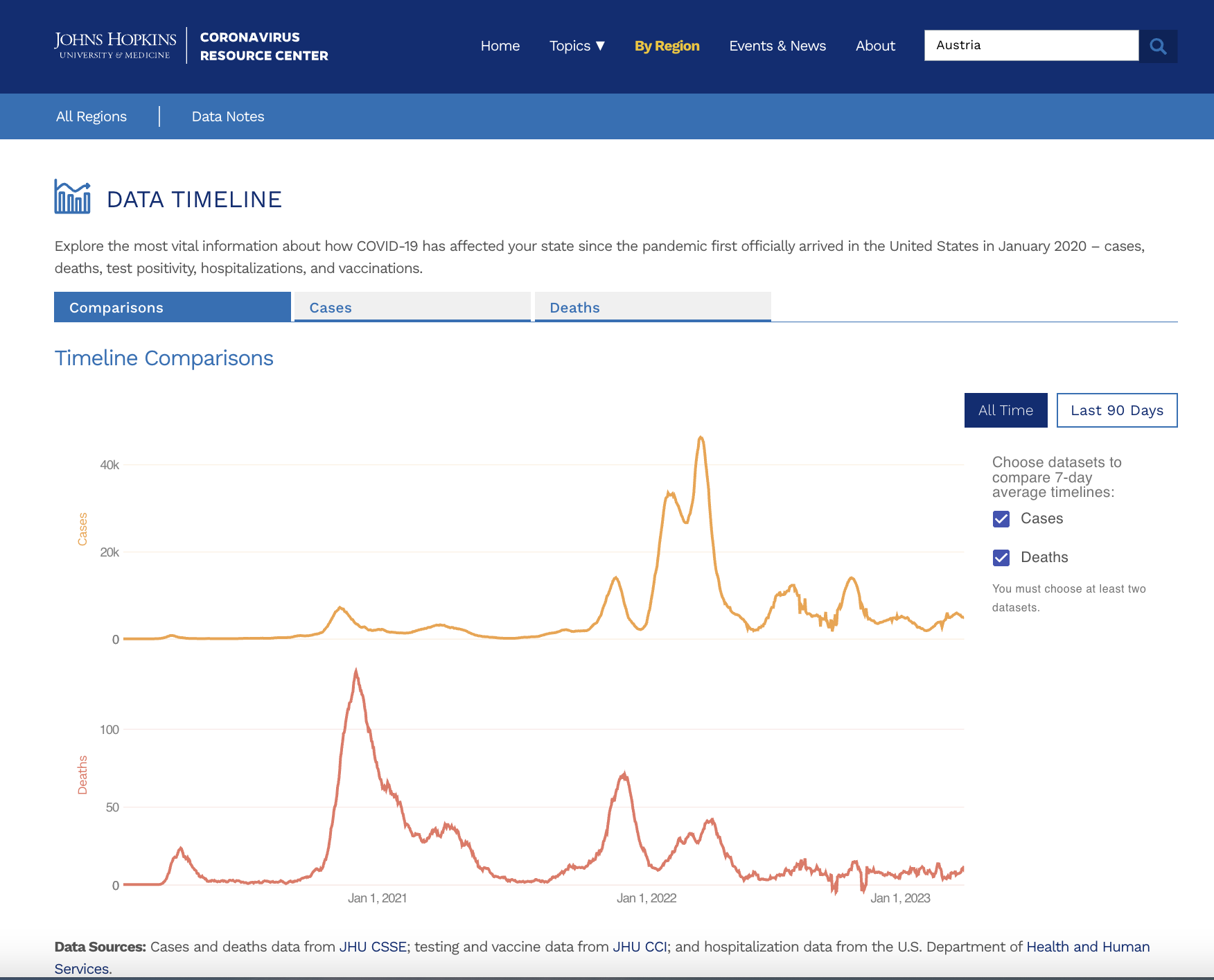The image size is (1214, 980).
Task: Open the By Region menu item
Action: point(667,46)
